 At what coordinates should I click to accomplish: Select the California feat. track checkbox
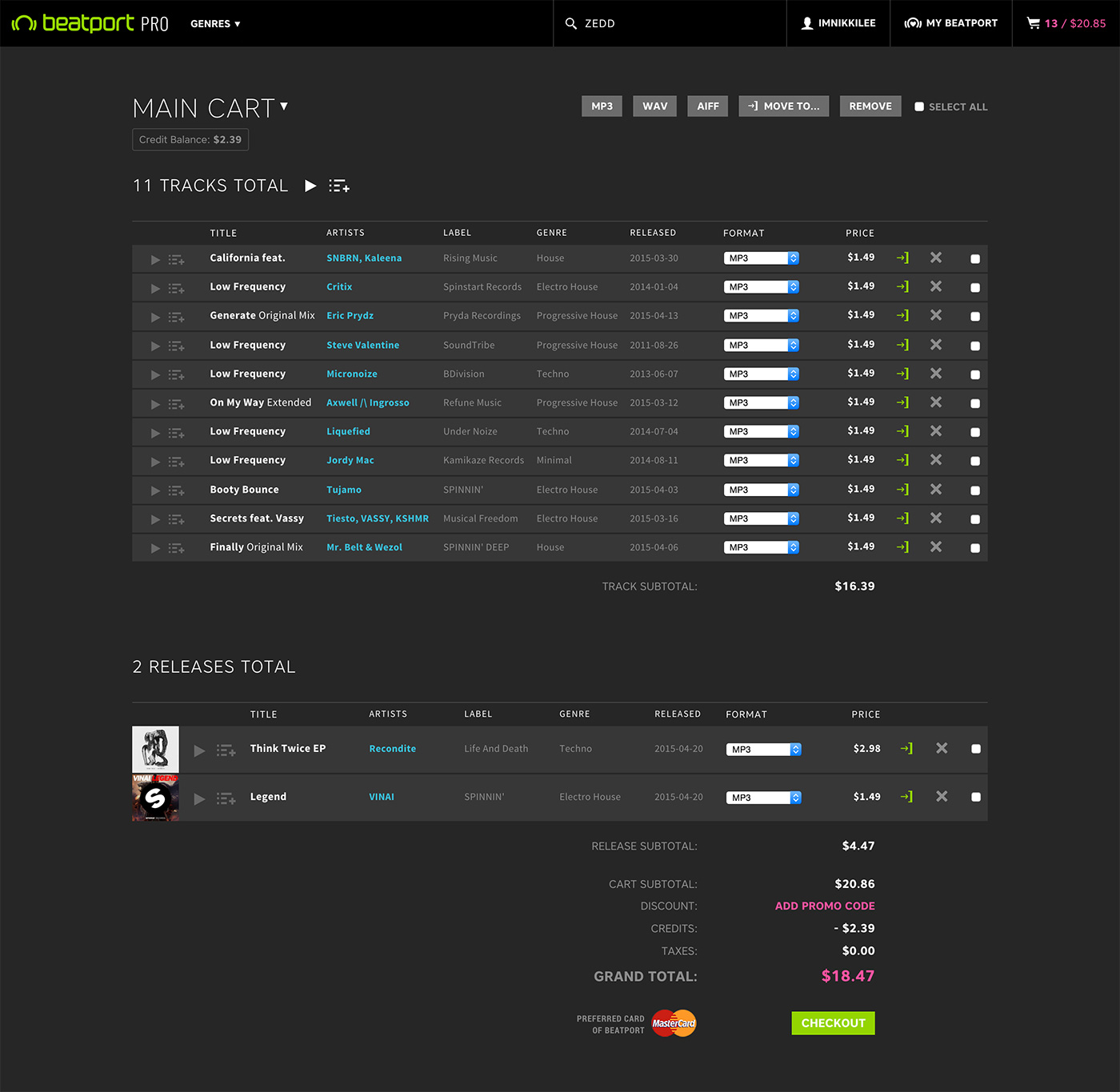[975, 258]
